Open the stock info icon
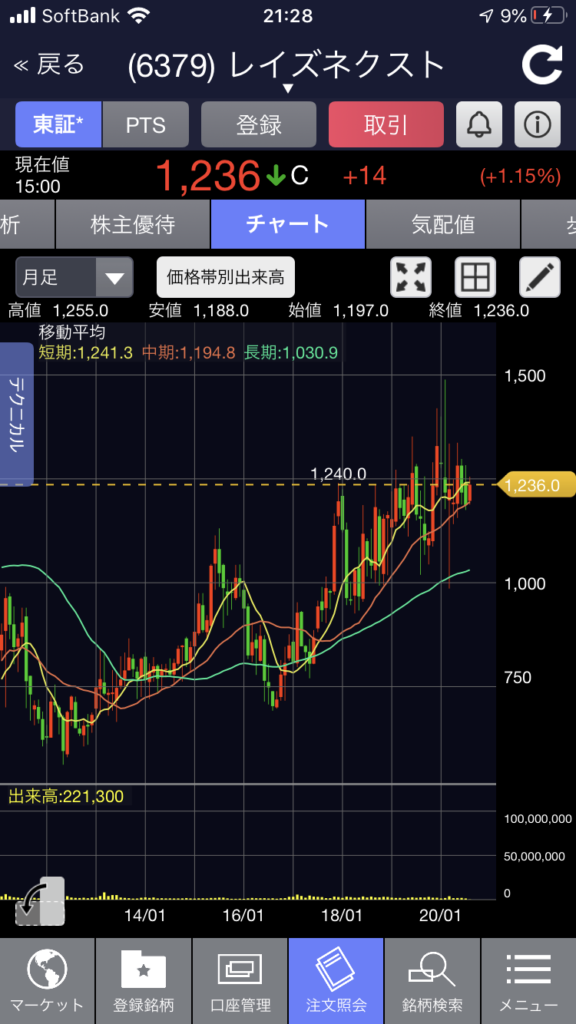The image size is (576, 1024). click(537, 124)
